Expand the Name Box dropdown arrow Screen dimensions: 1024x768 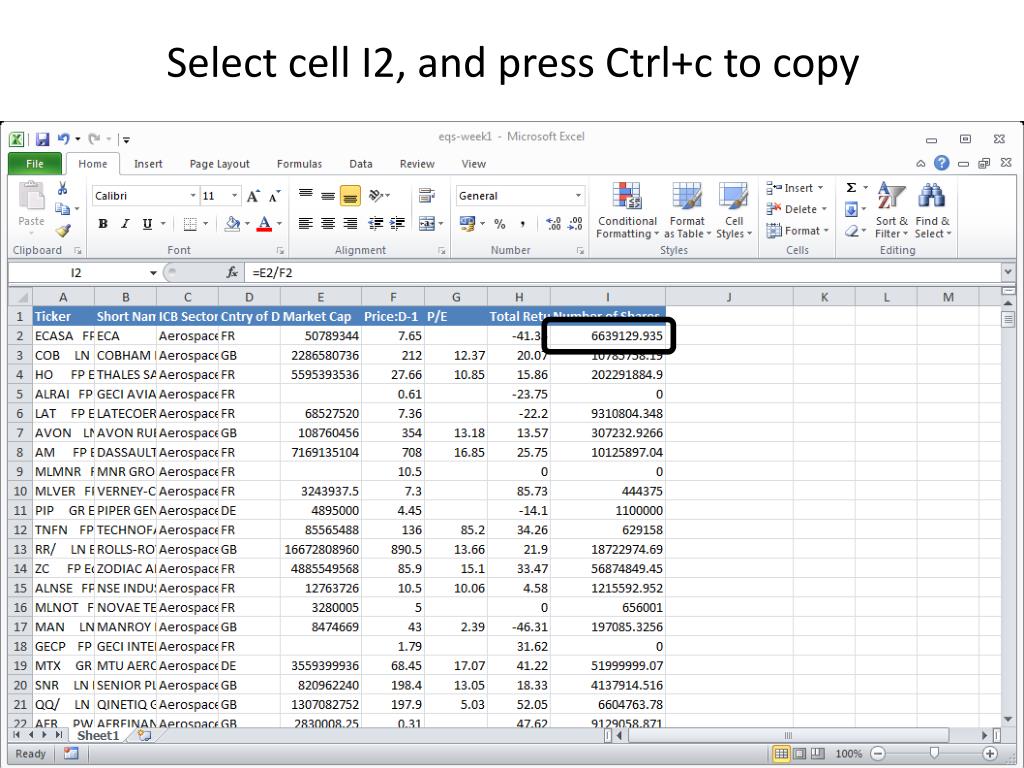tap(153, 272)
